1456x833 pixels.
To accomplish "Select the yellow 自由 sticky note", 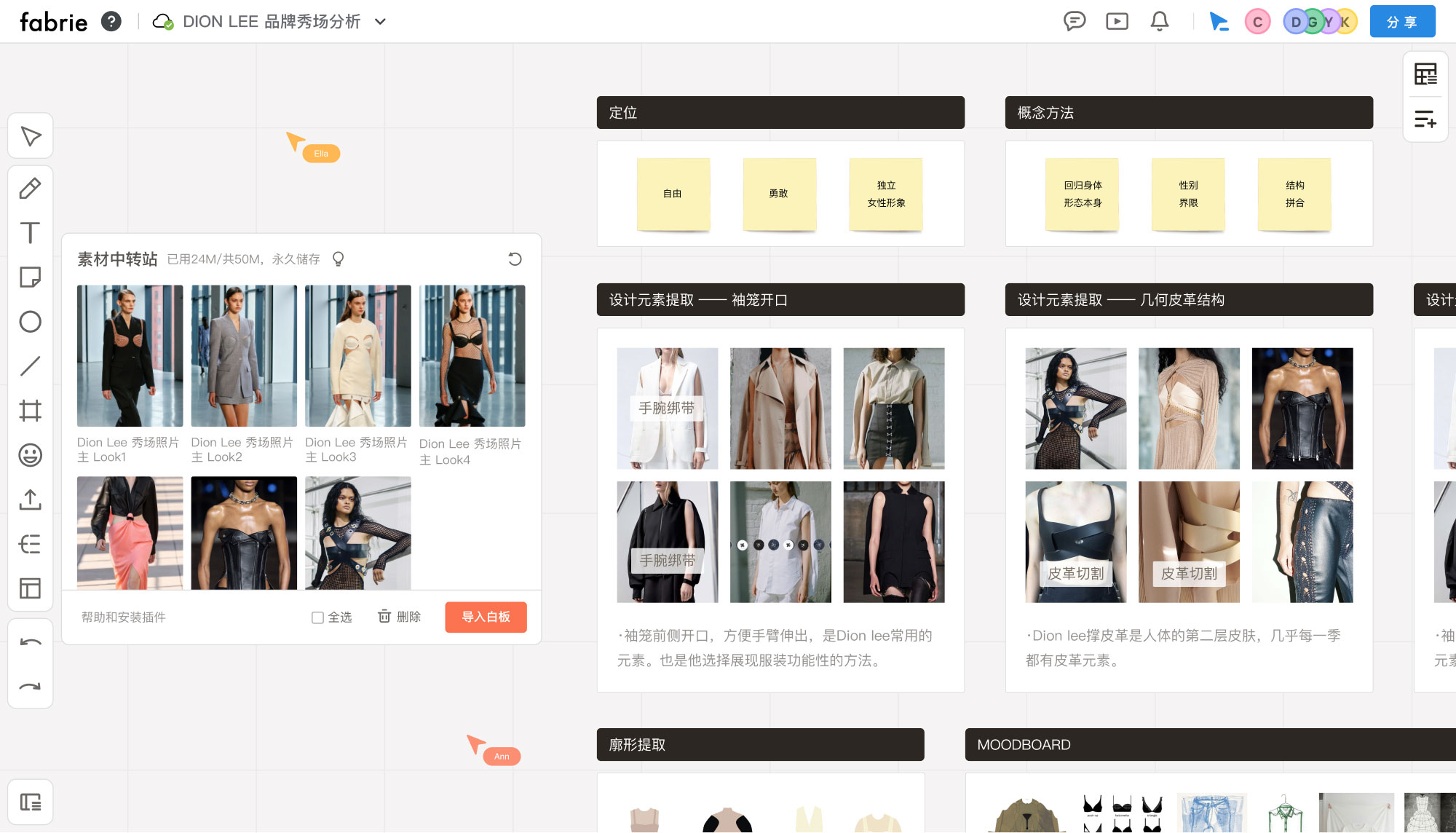I will click(x=673, y=194).
